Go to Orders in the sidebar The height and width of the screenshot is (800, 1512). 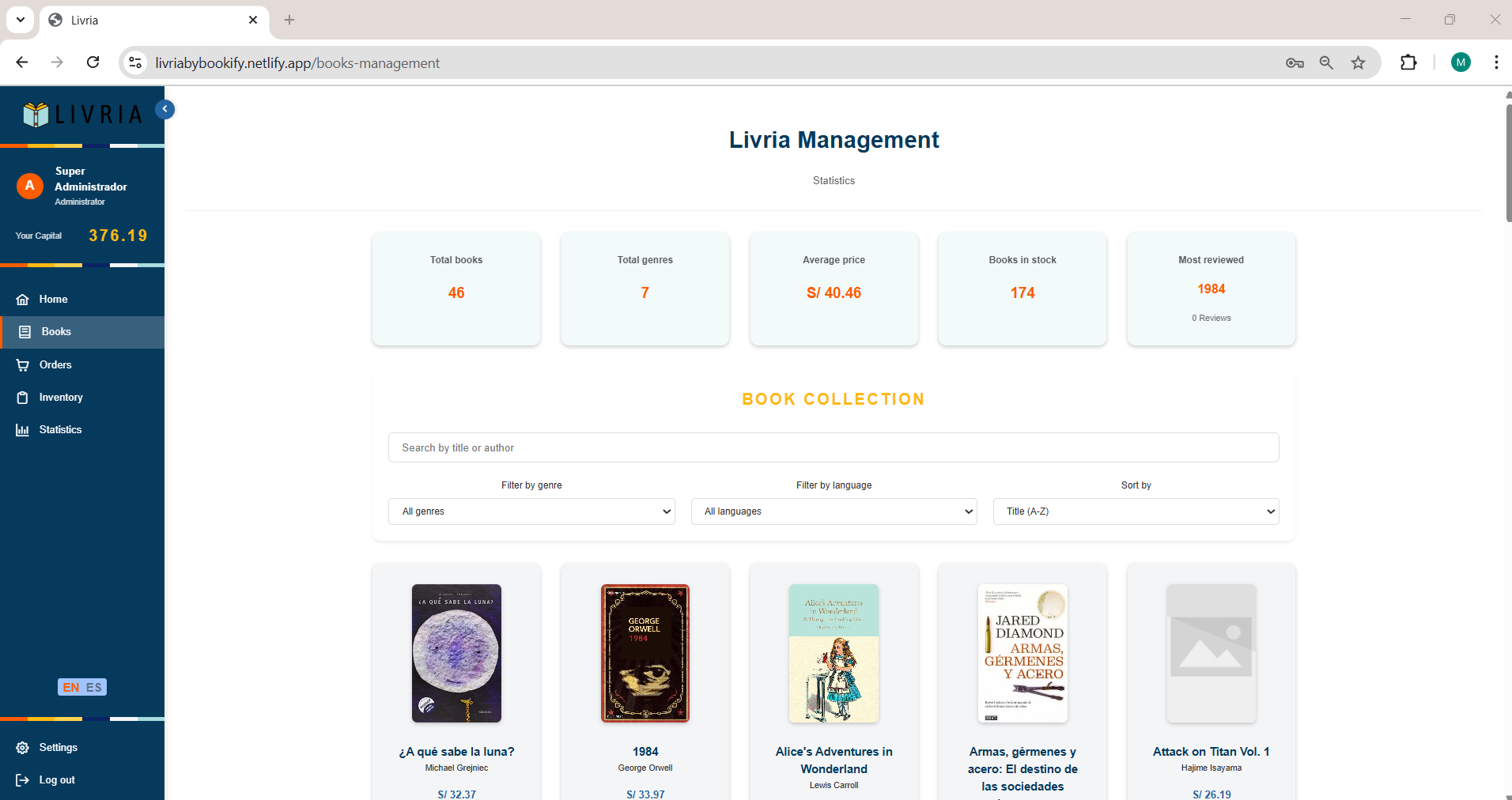[82, 364]
